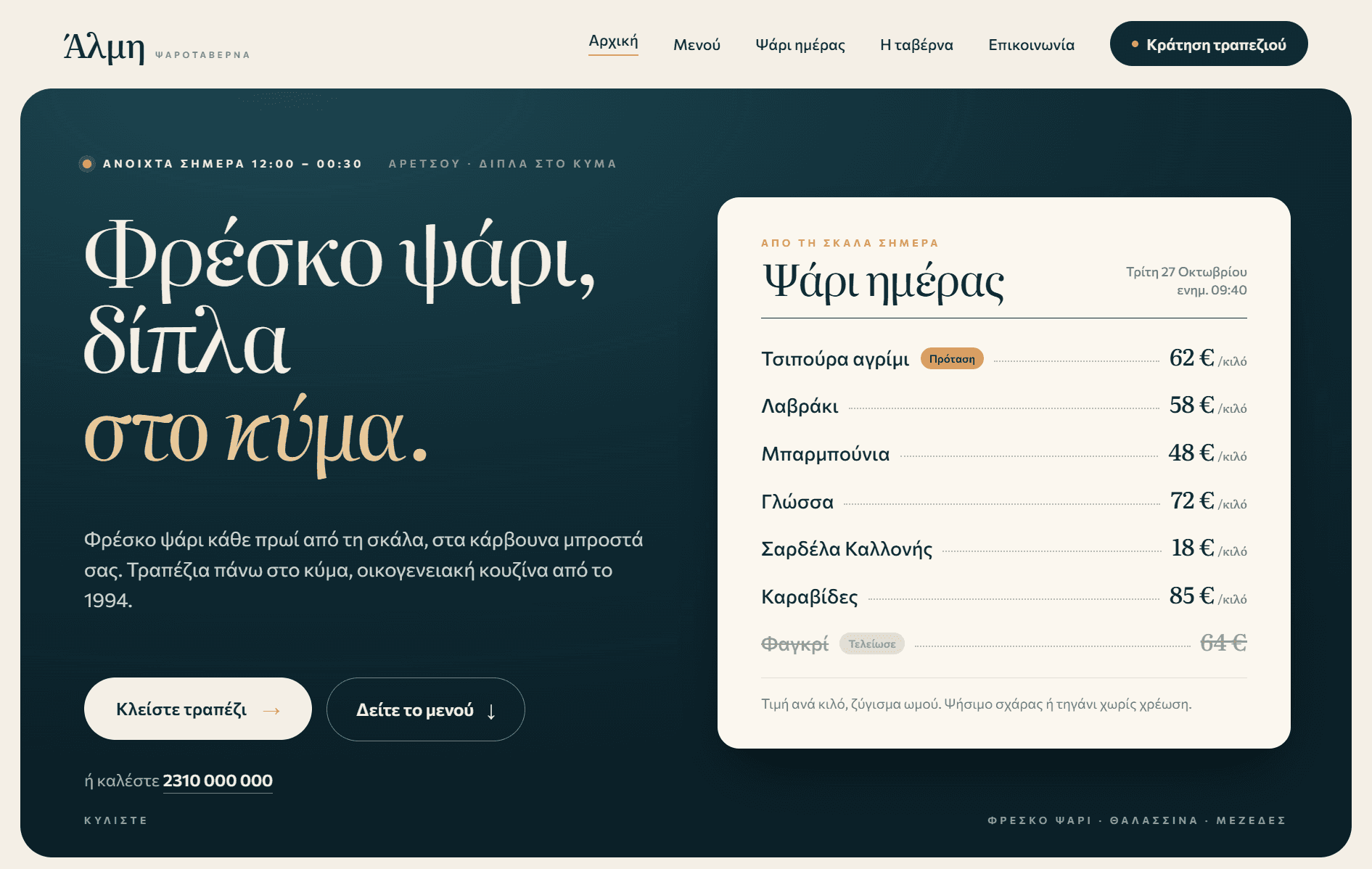Viewport: 1372px width, 869px height.
Task: Click the orange open-status dot
Action: (87, 164)
